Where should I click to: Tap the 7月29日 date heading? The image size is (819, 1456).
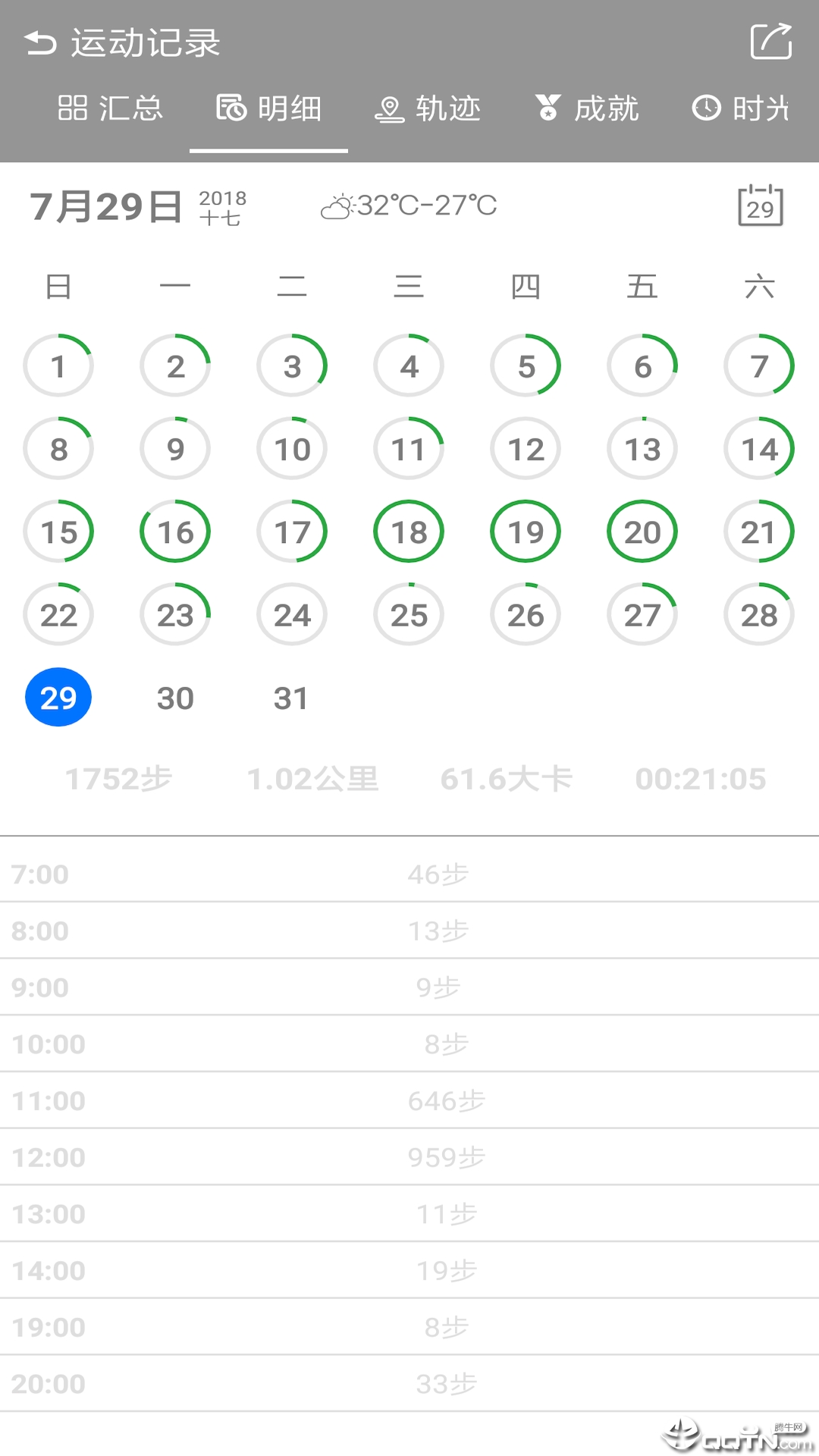click(106, 206)
